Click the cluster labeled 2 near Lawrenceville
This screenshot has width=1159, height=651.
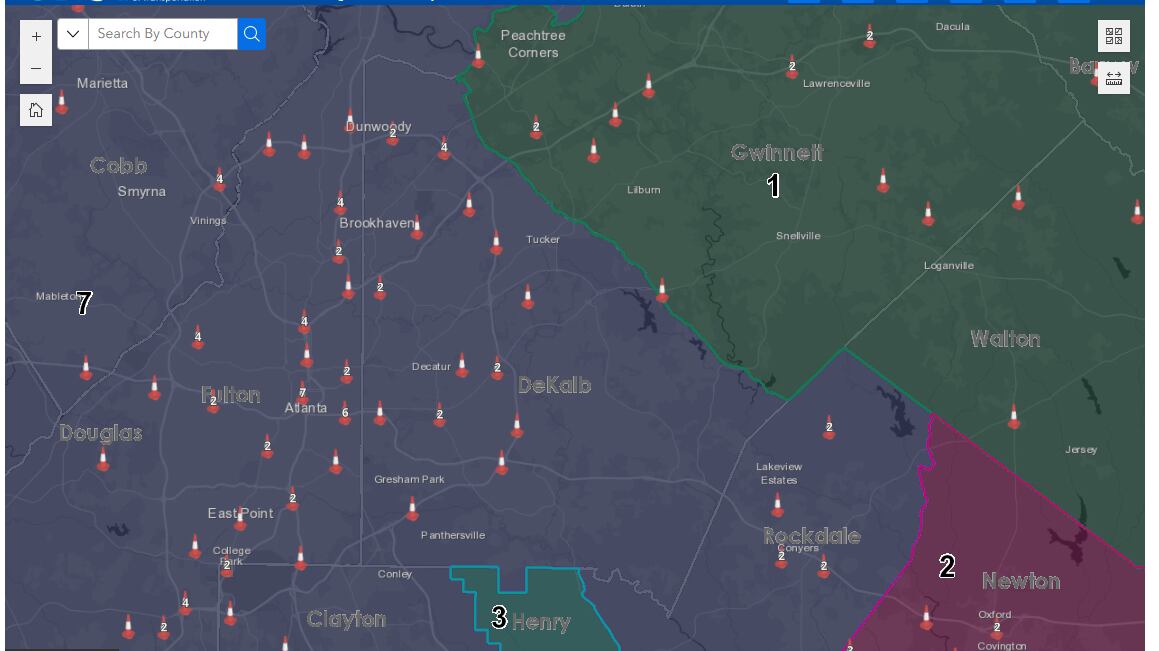792,69
